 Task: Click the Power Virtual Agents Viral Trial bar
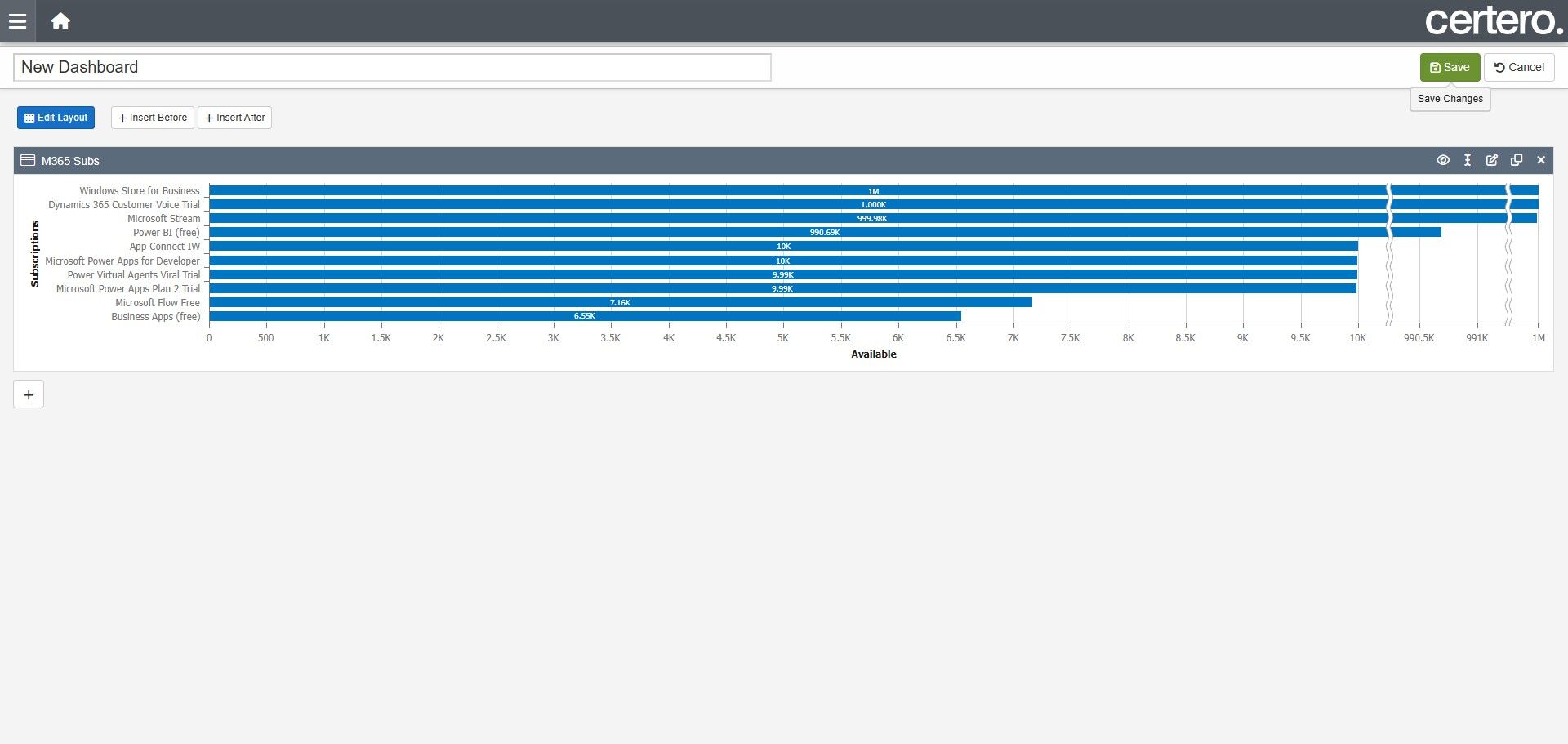point(782,274)
